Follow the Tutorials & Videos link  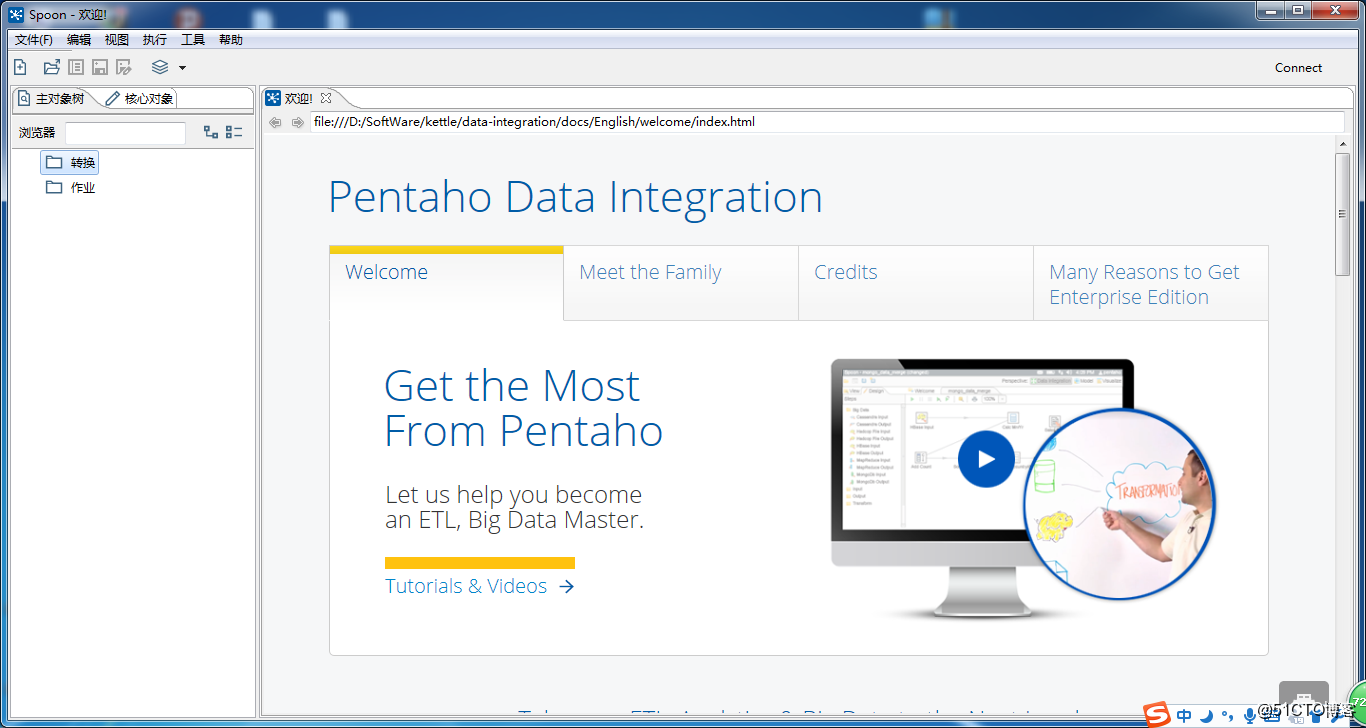tap(480, 586)
